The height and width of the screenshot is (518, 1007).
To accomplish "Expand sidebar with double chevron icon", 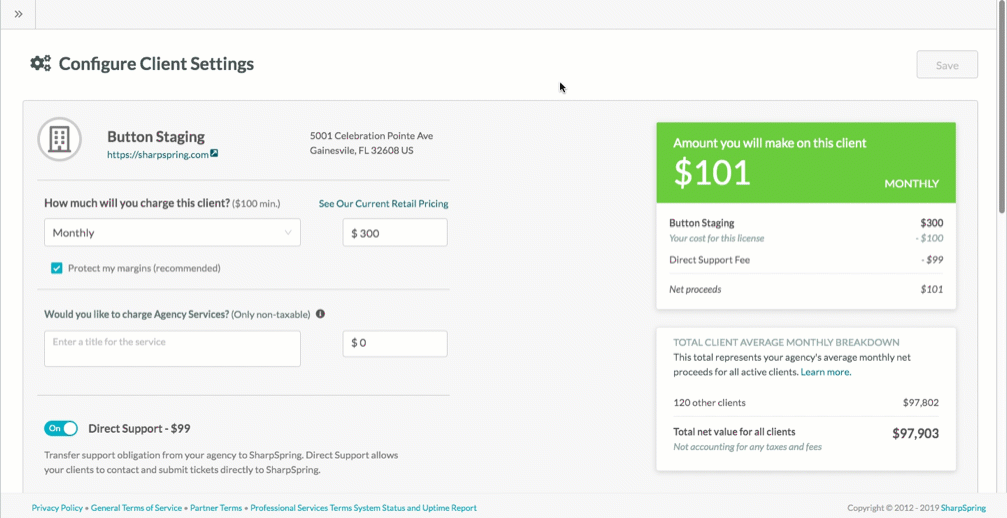I will tap(18, 14).
